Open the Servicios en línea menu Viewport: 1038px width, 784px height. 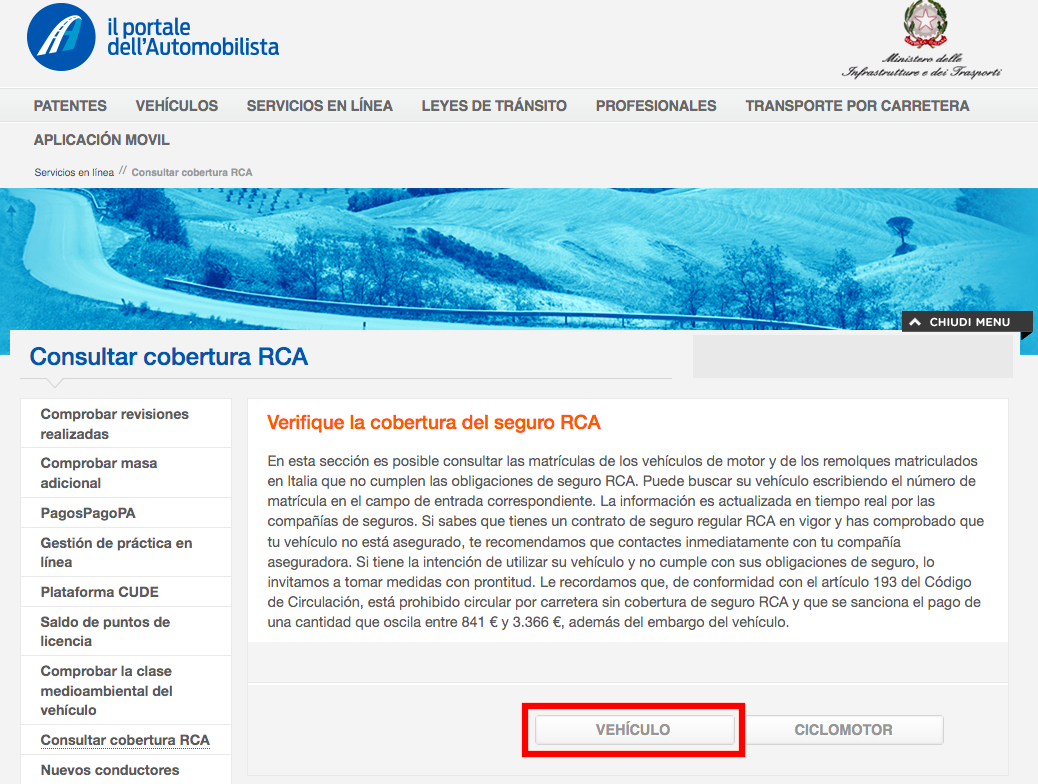tap(320, 106)
